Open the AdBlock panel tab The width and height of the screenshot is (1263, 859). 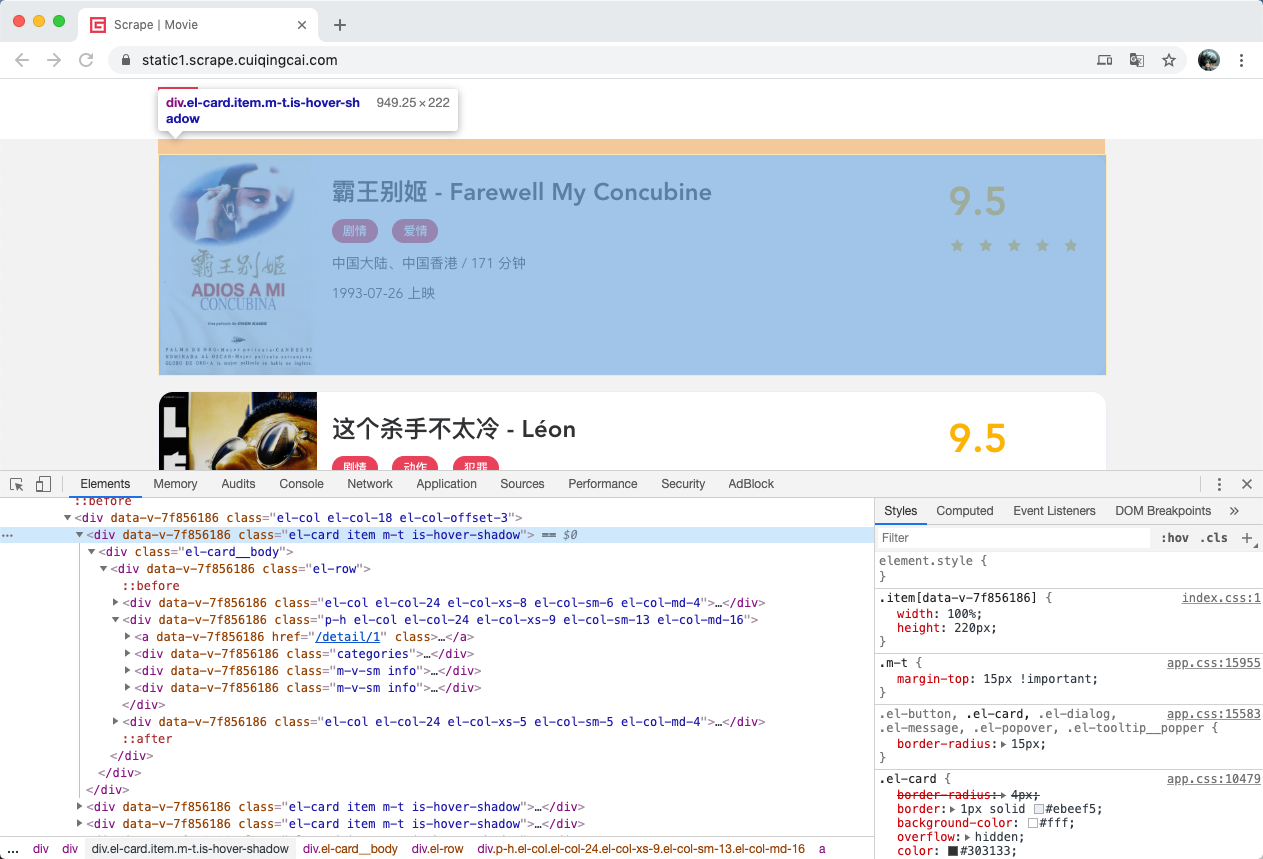(x=751, y=484)
